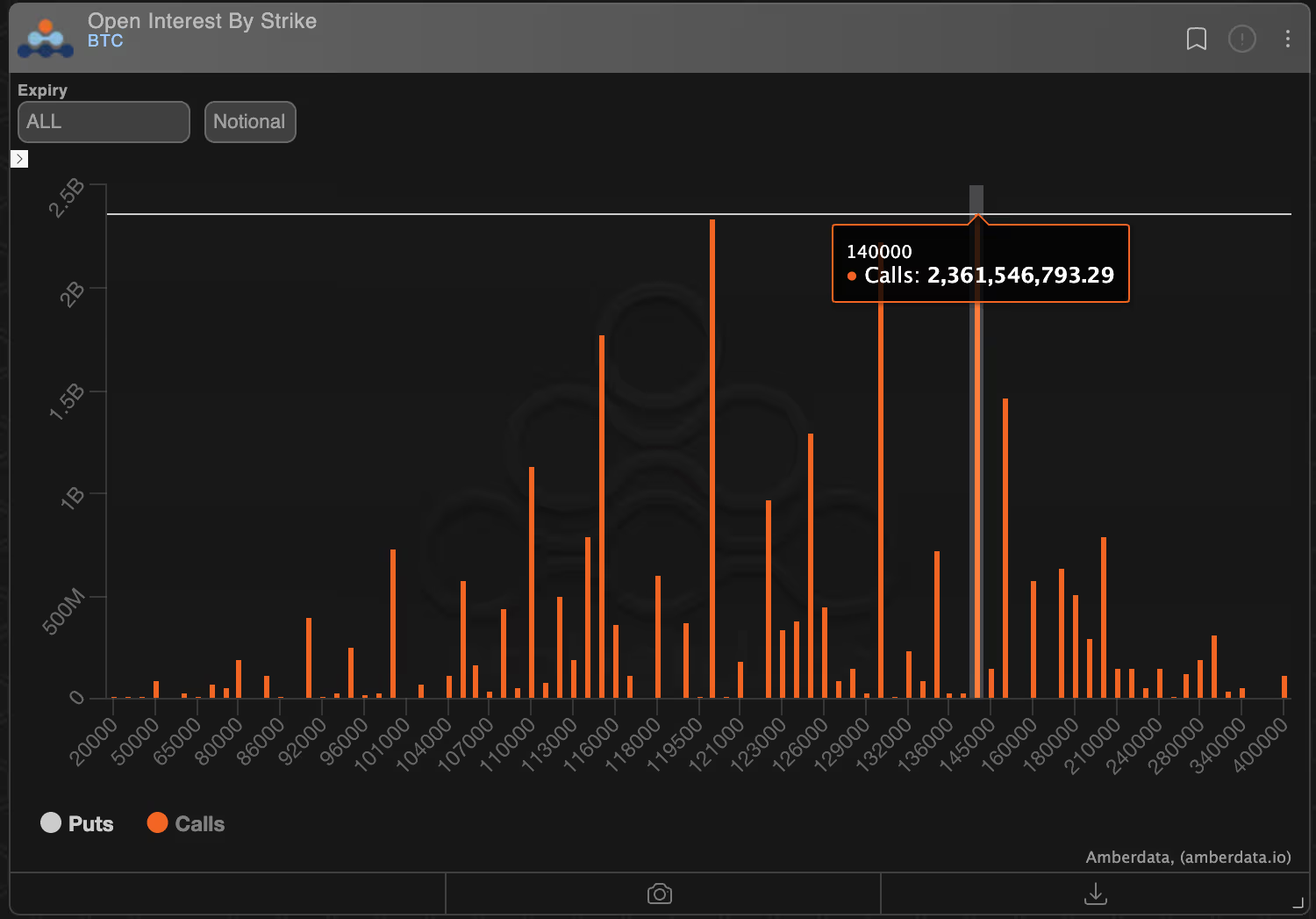Download chart data with download icon
1316x919 pixels.
point(1095,894)
